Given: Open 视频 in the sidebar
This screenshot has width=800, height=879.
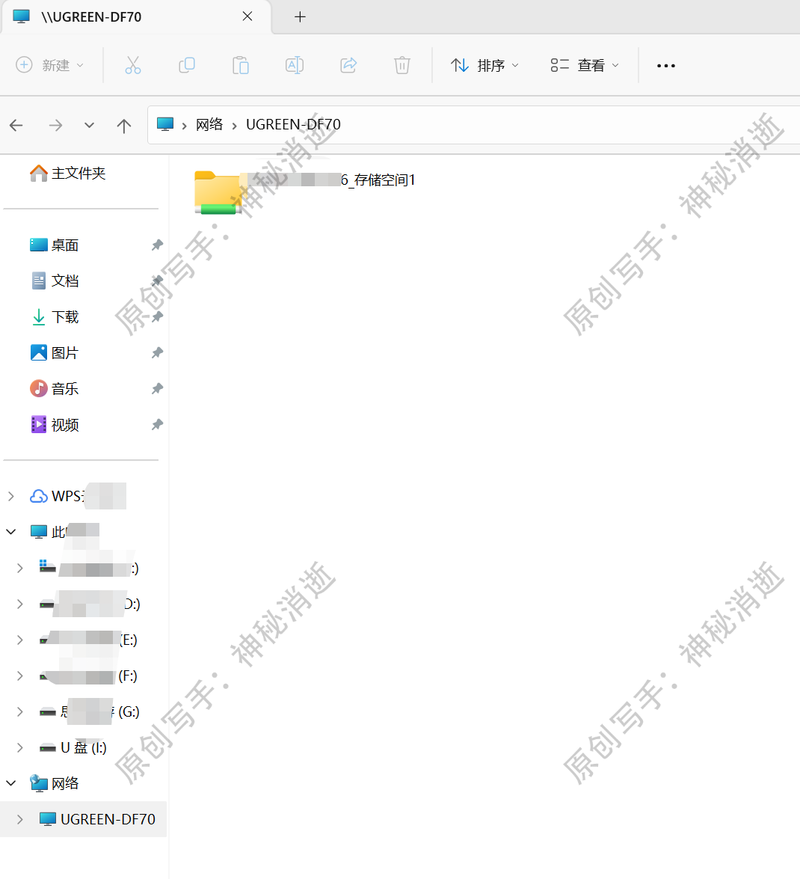Looking at the screenshot, I should pos(54,424).
